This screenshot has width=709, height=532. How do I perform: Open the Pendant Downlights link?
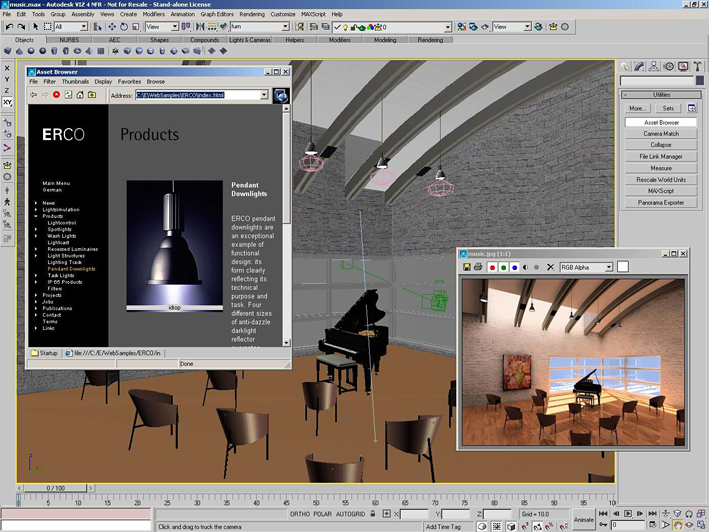(x=71, y=269)
